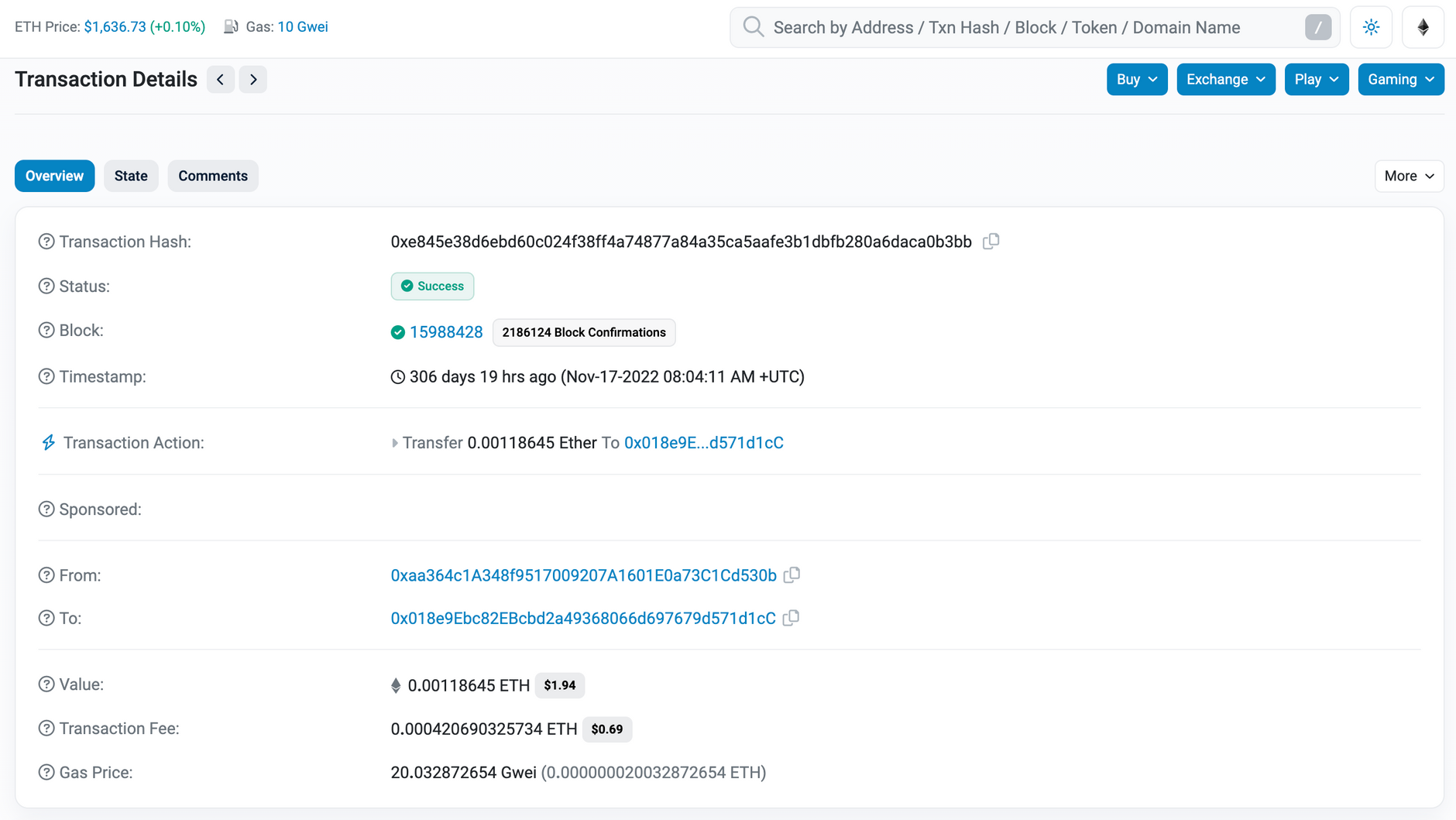Viewport: 1456px width, 820px height.
Task: Open block 15988428 details link
Action: click(x=446, y=331)
